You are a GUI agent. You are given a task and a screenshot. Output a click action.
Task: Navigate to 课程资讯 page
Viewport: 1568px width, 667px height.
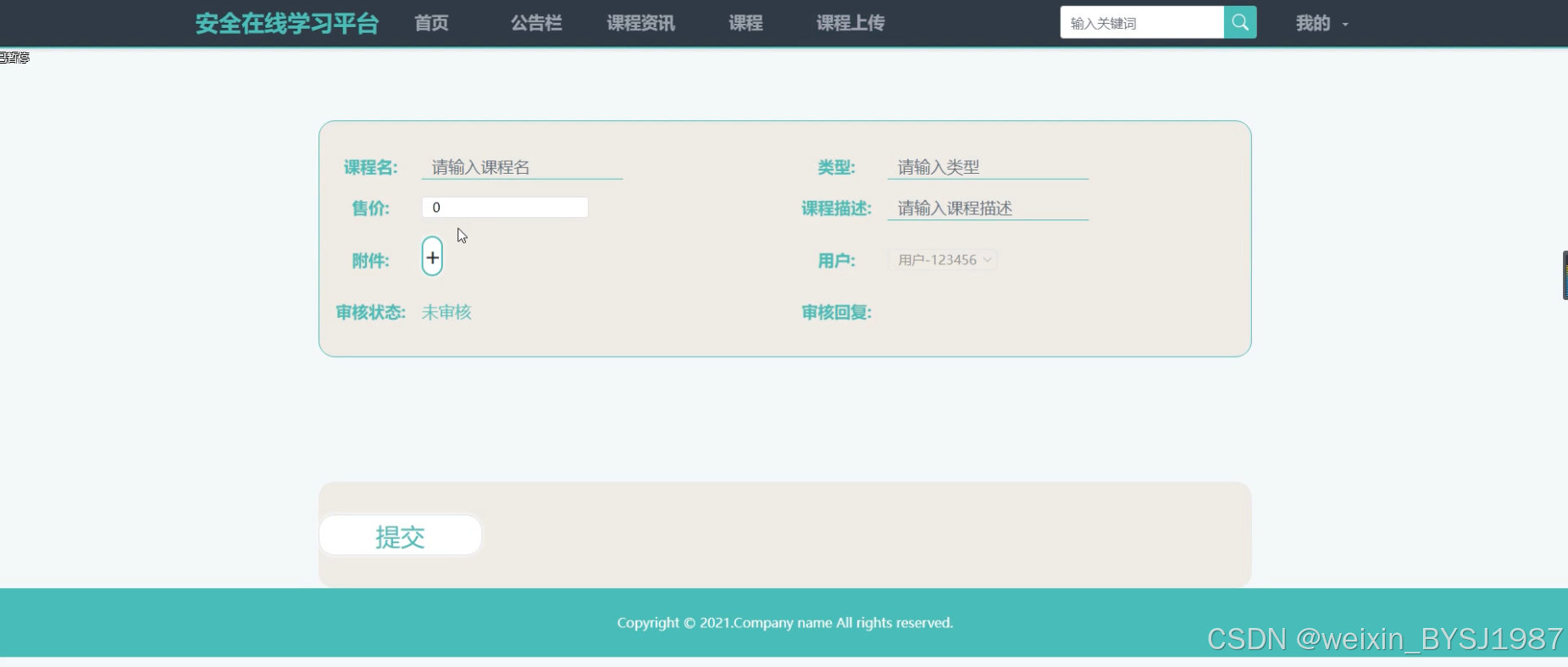(x=641, y=23)
